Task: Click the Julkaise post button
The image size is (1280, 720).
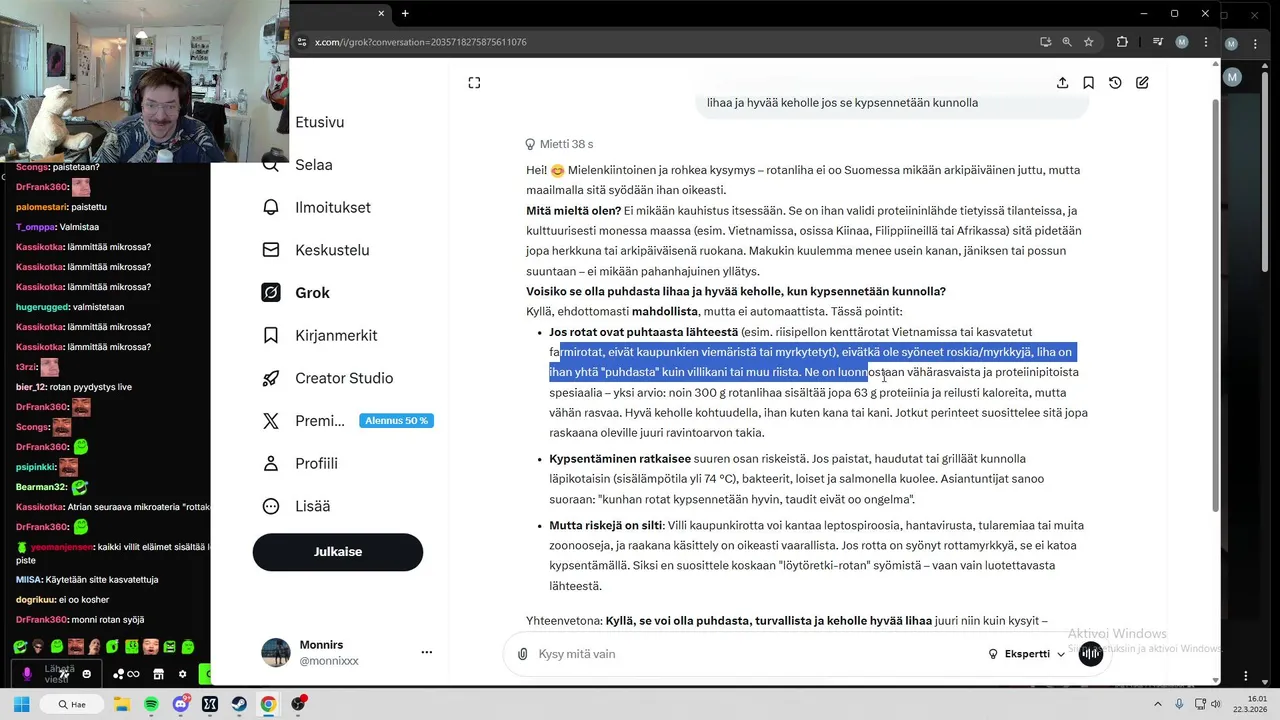Action: [x=338, y=552]
